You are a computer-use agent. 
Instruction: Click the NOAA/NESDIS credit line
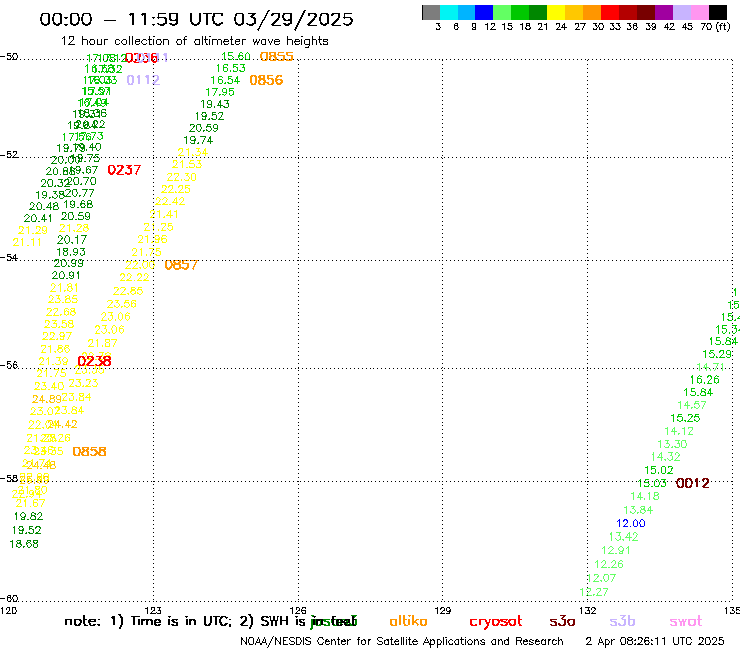(402, 641)
